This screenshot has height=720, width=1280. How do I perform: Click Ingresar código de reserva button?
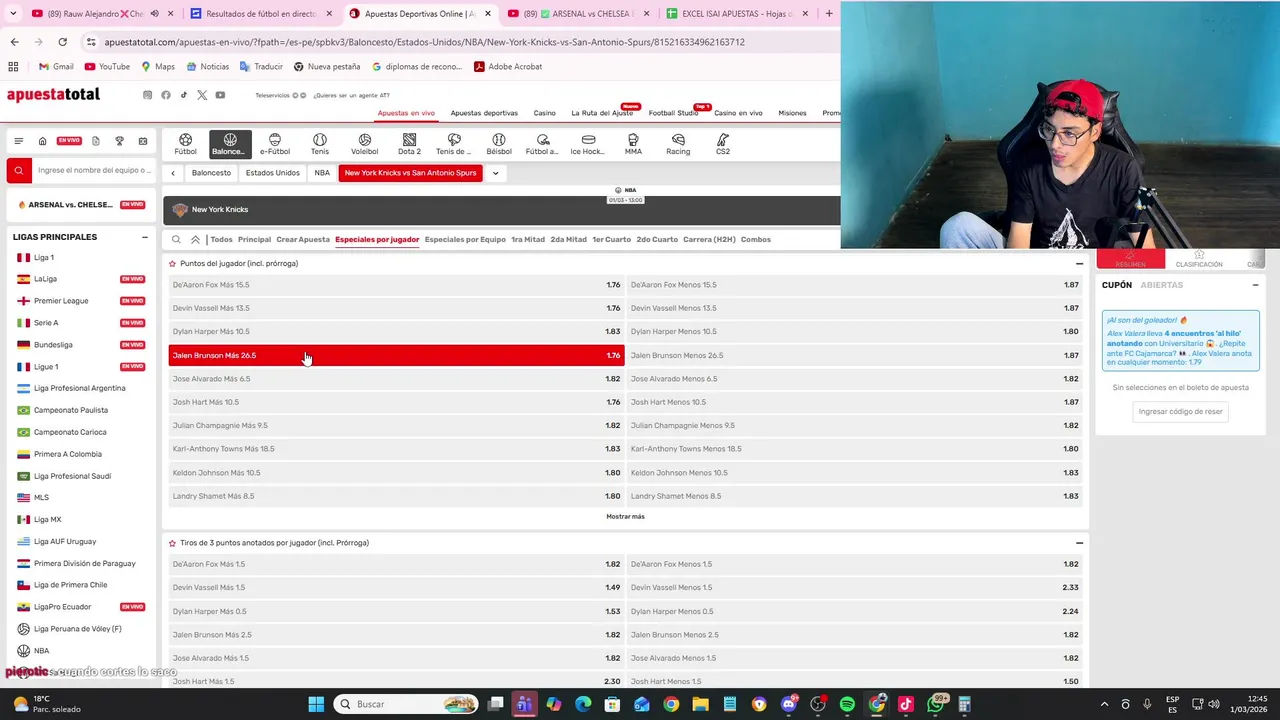[x=1181, y=411]
